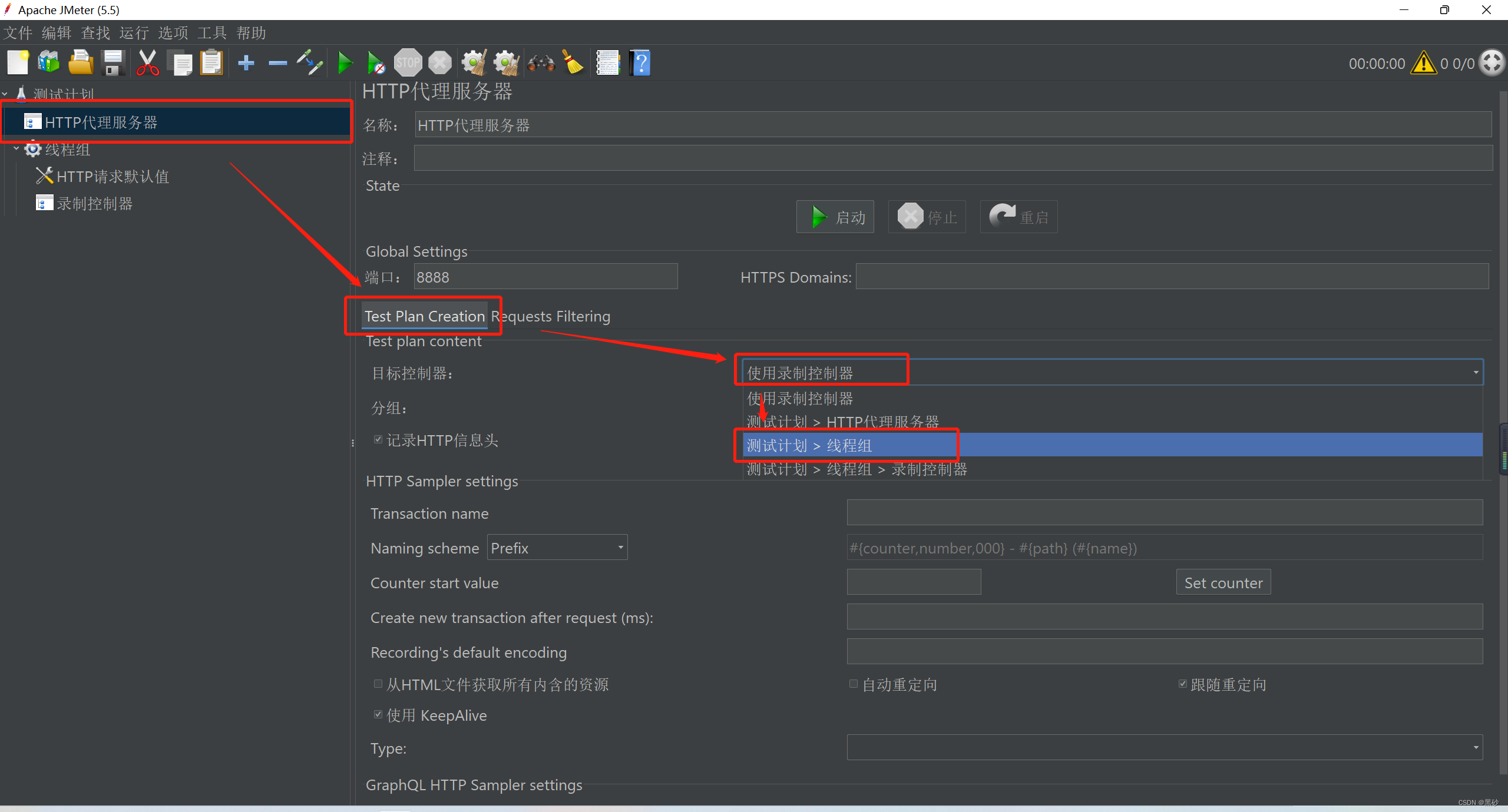The width and height of the screenshot is (1508, 812).
Task: Click the 注释 comment input field
Action: [x=953, y=158]
